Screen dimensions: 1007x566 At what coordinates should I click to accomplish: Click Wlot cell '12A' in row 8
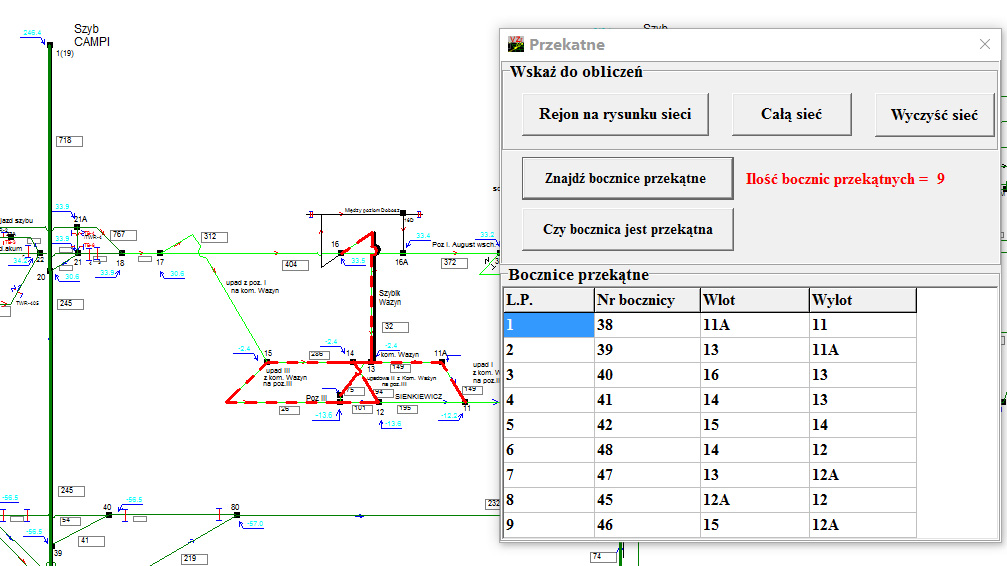[x=755, y=500]
